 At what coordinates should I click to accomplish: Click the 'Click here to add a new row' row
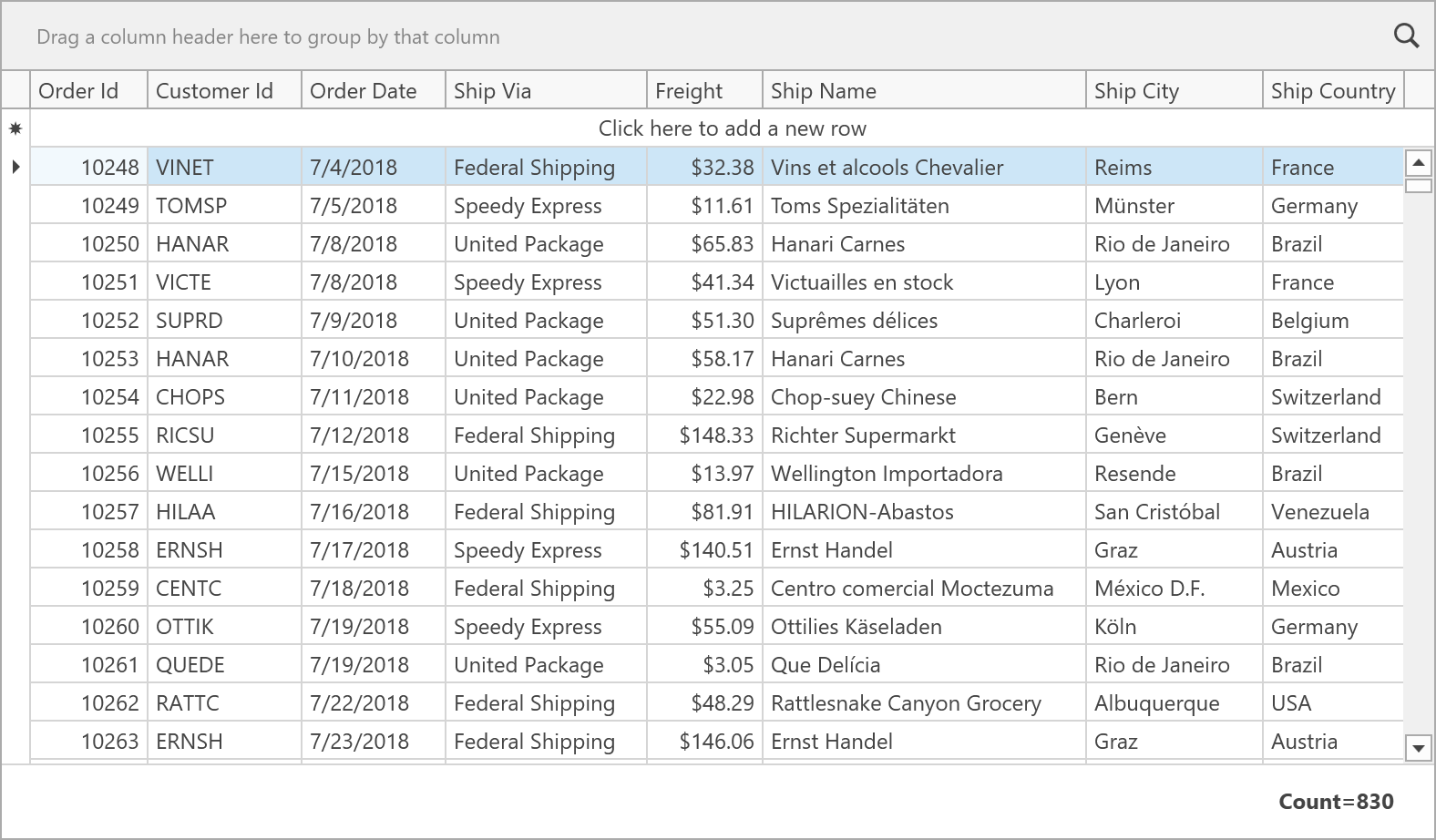[x=732, y=128]
